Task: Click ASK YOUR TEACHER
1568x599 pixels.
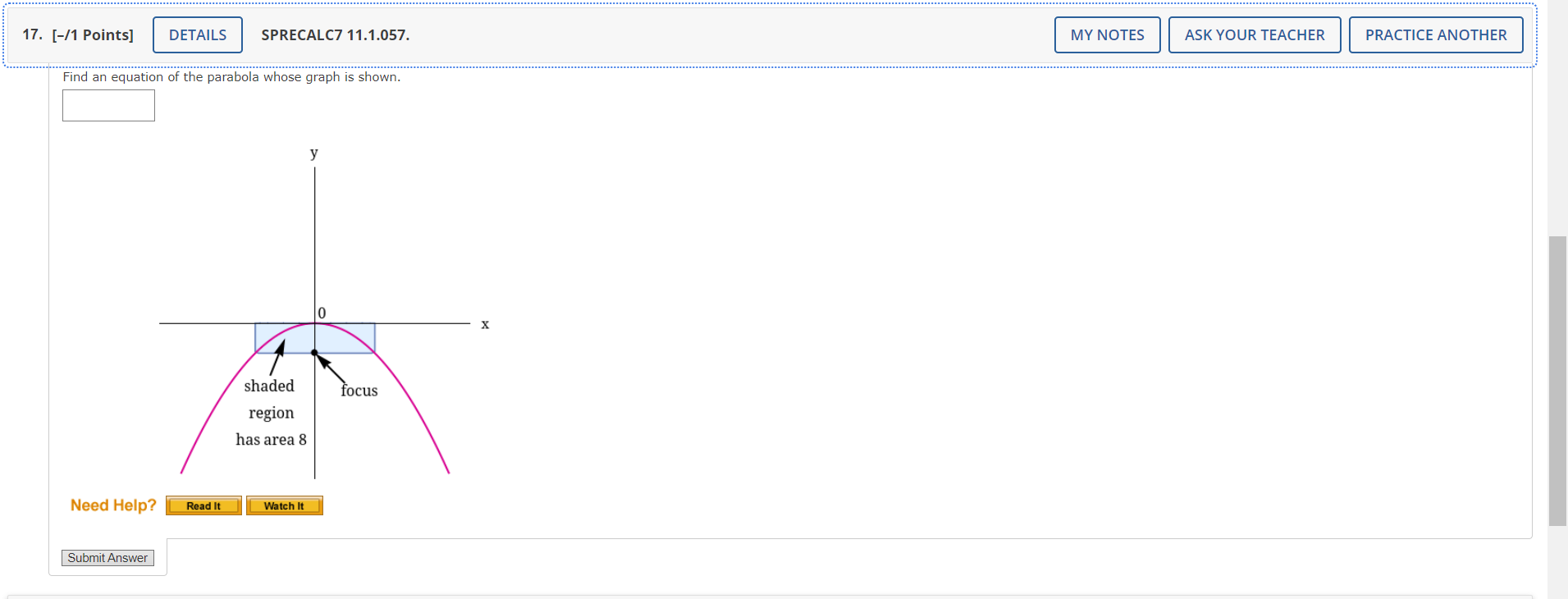Action: coord(1254,34)
